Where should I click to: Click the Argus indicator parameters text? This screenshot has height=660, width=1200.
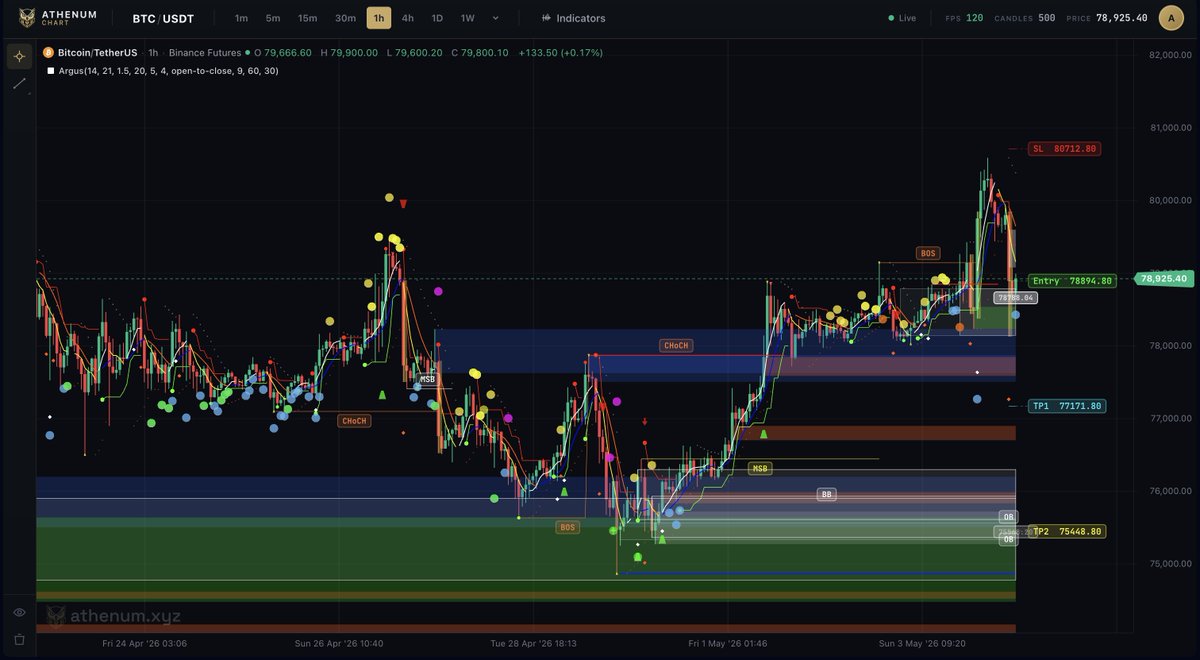[168, 71]
